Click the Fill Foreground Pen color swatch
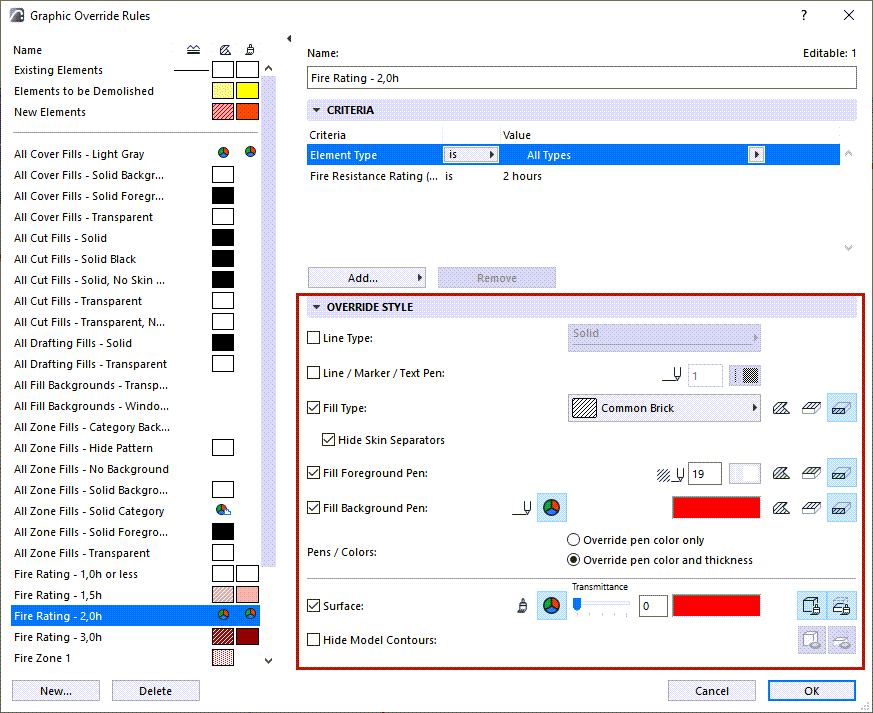Viewport: 873px width, 713px height. tap(745, 473)
